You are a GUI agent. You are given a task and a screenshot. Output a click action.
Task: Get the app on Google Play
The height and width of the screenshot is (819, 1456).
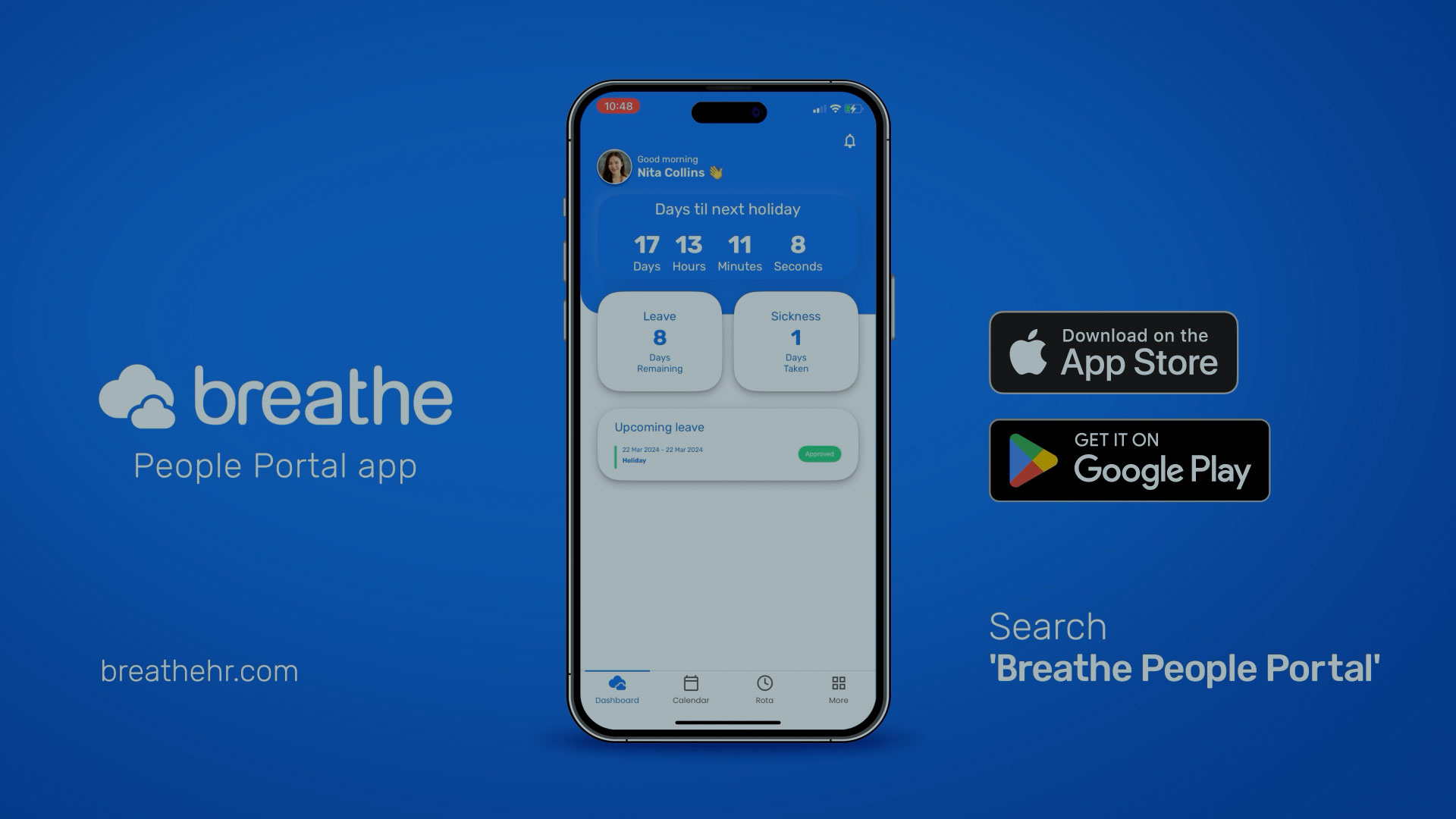pyautogui.click(x=1129, y=459)
